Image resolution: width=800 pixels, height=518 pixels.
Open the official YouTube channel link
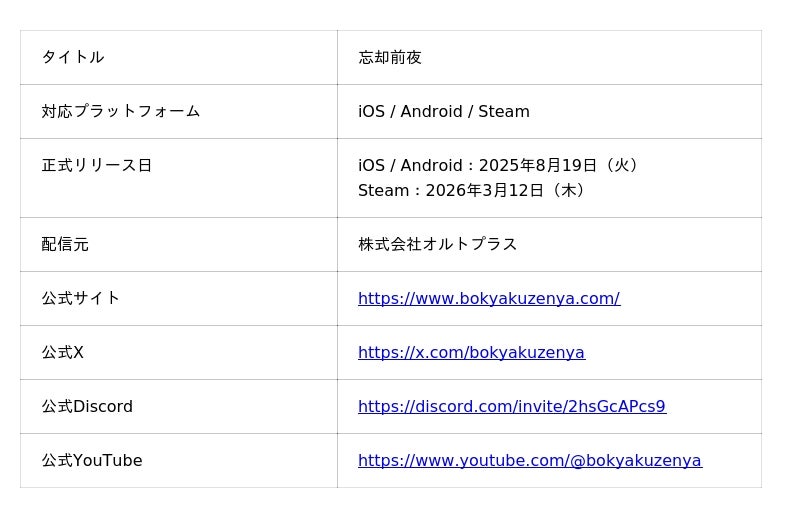pyautogui.click(x=530, y=461)
